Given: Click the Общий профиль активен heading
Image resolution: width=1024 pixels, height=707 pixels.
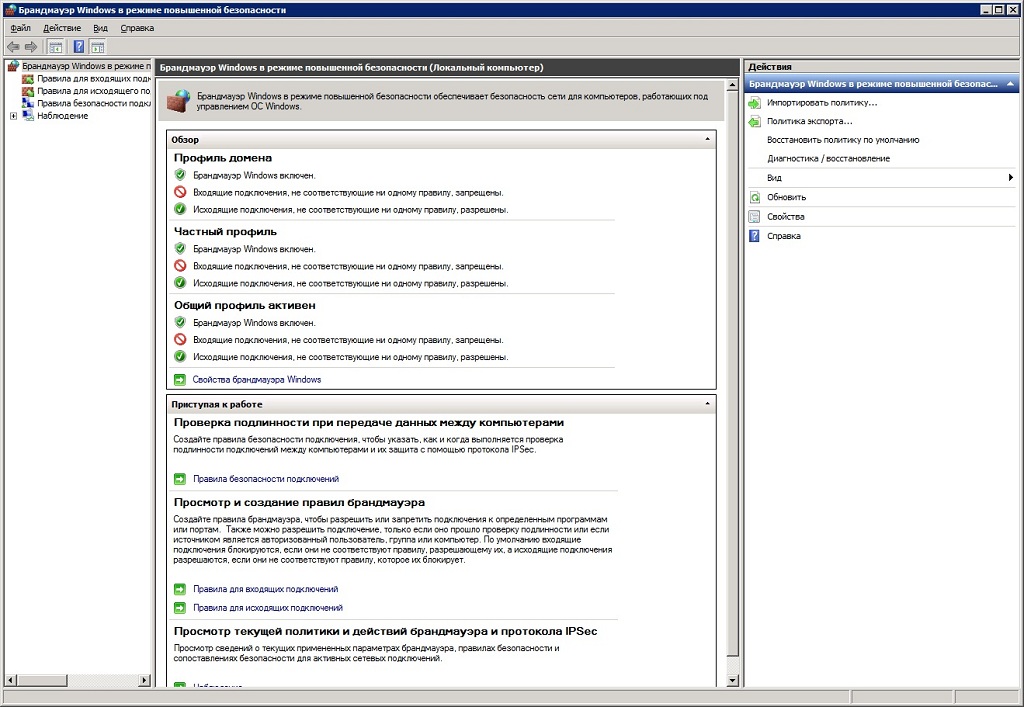Looking at the screenshot, I should 244,306.
